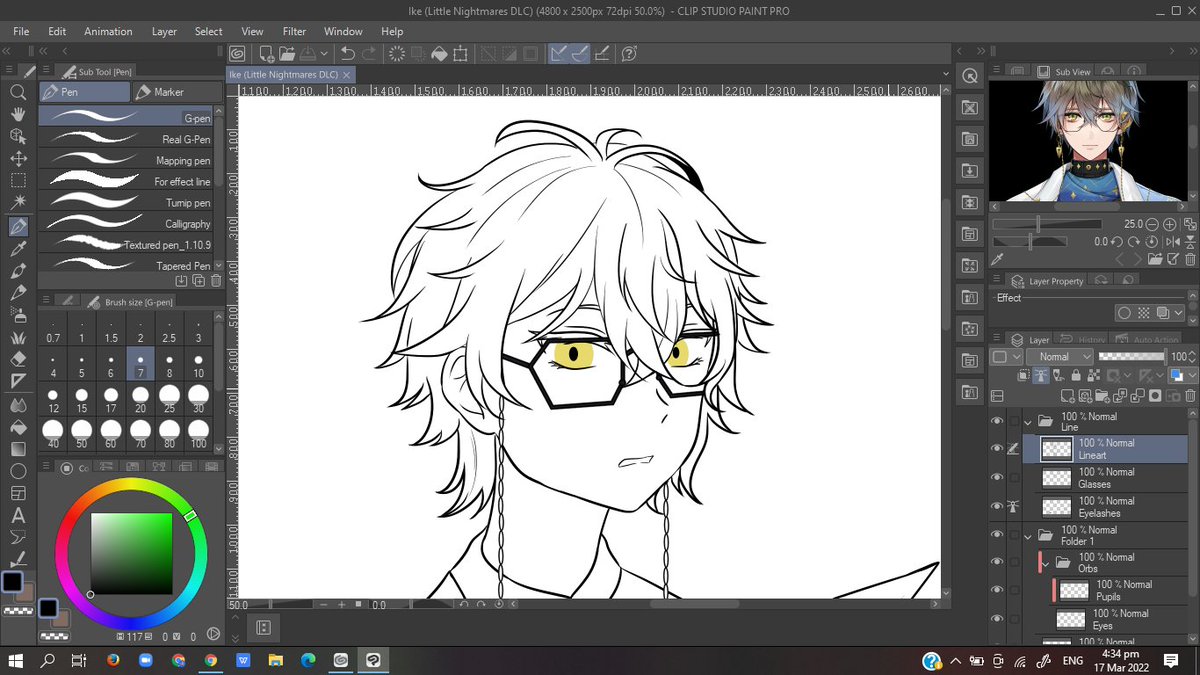Viewport: 1200px width, 675px height.
Task: Create a new canvas file
Action: 266,54
